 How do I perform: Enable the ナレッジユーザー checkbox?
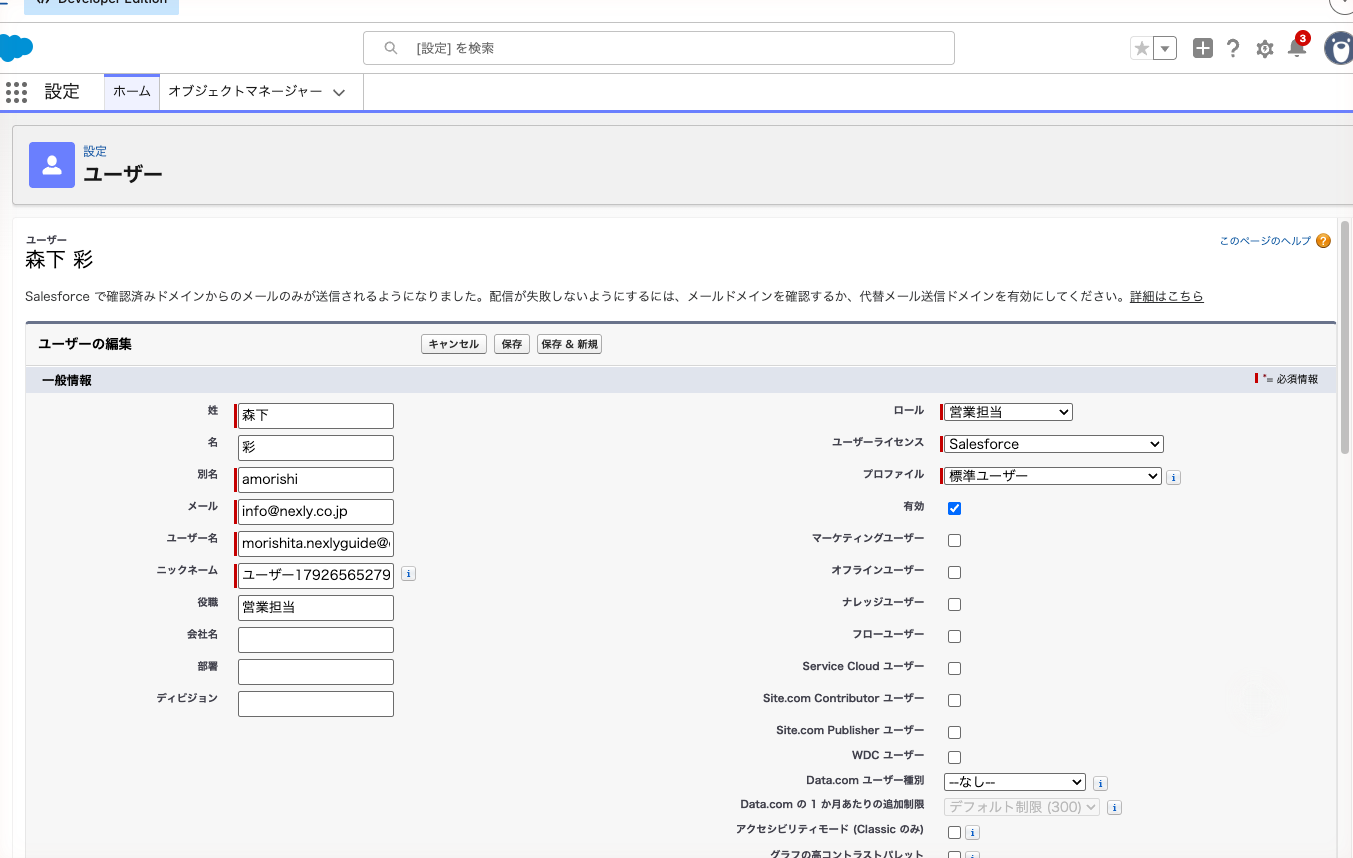click(954, 604)
